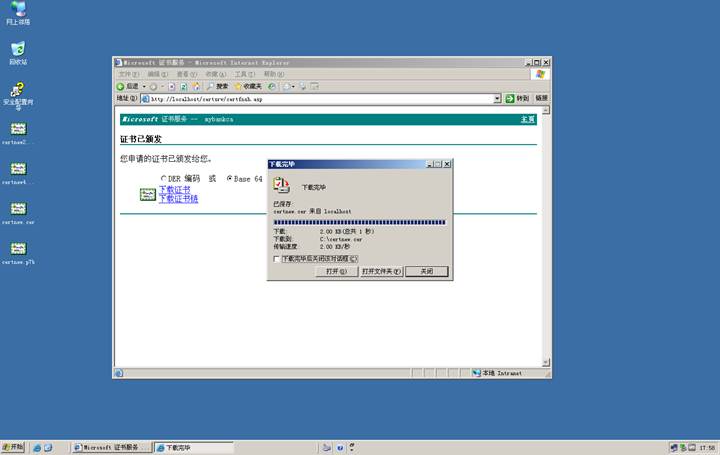The width and height of the screenshot is (720, 455).
Task: Select the Base 64 radio button
Action: pos(229,178)
